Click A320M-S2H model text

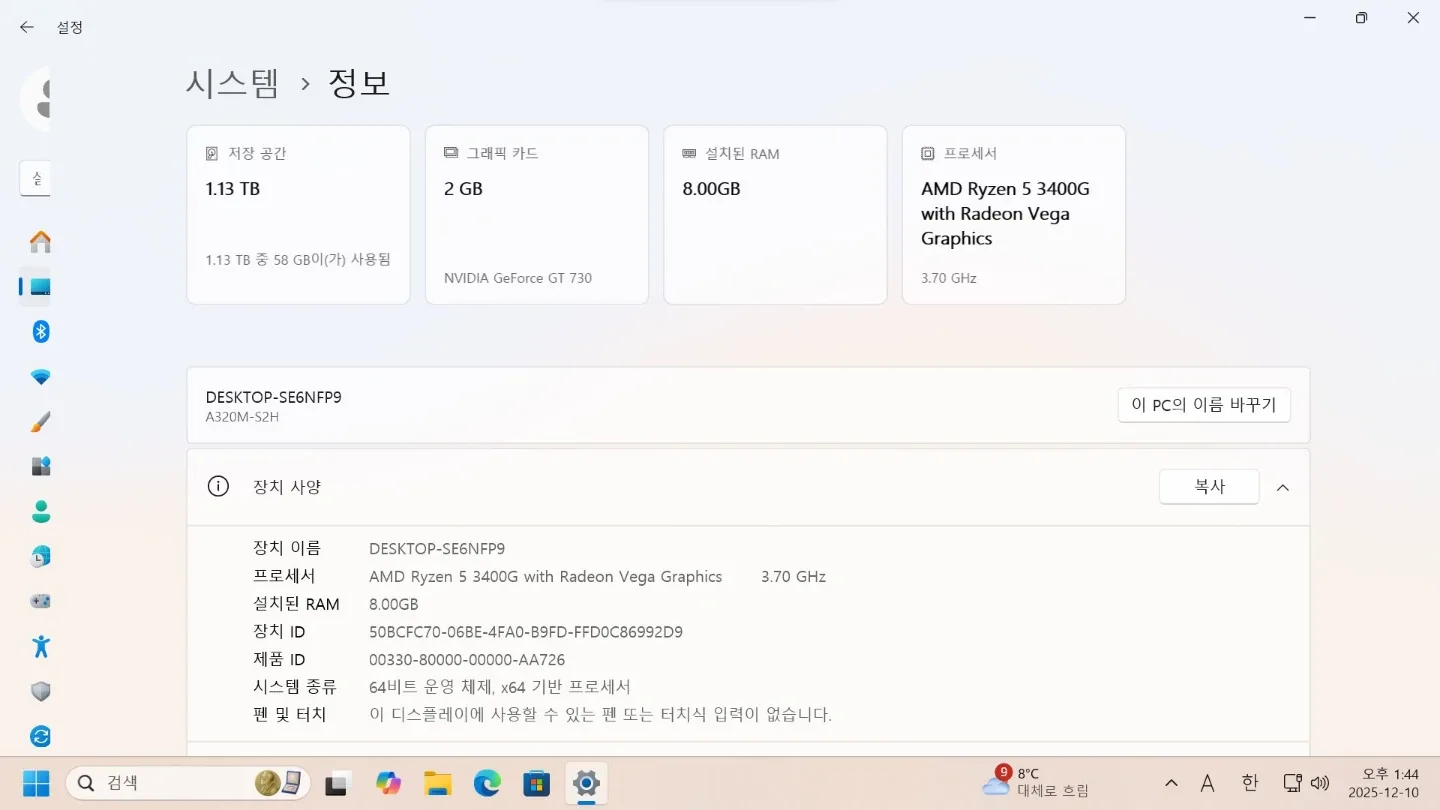coord(242,417)
